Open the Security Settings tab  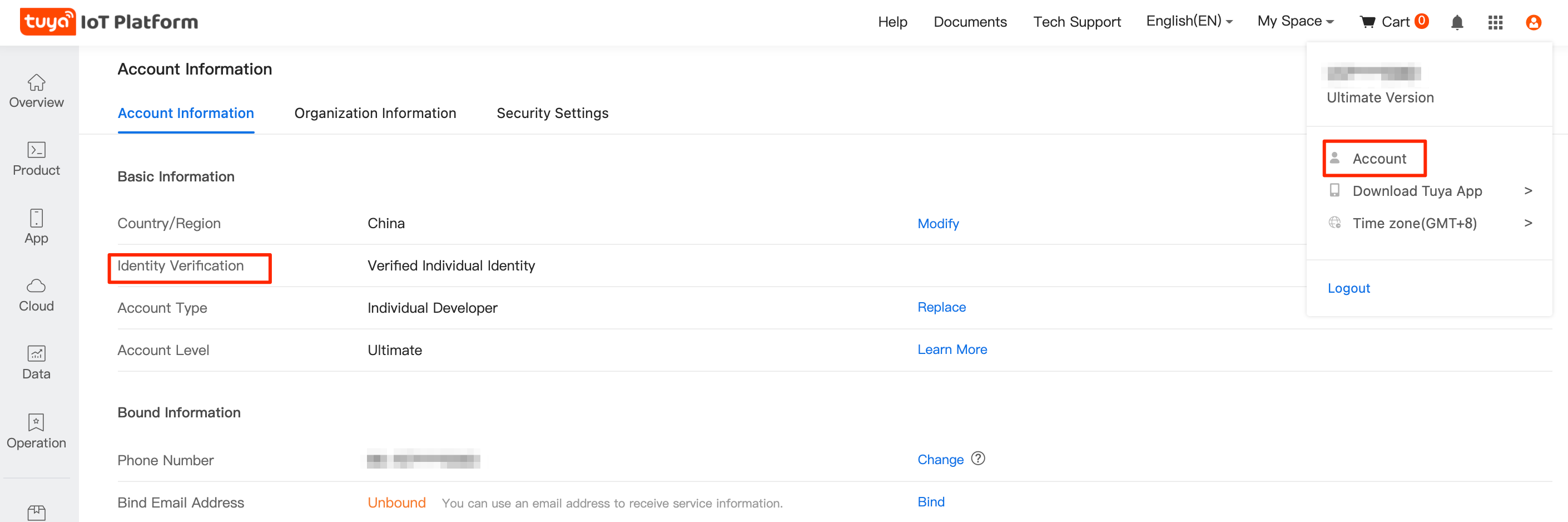tap(552, 112)
